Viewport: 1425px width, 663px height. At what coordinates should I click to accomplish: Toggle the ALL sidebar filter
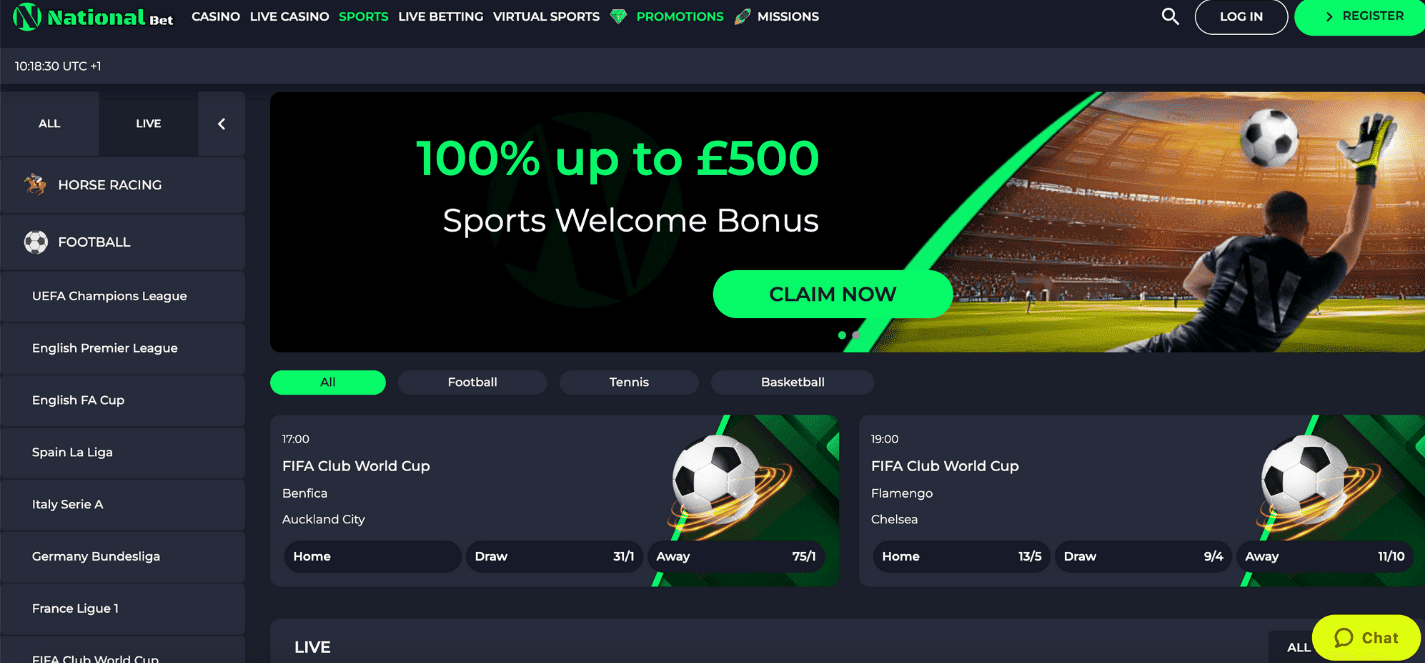pos(50,124)
